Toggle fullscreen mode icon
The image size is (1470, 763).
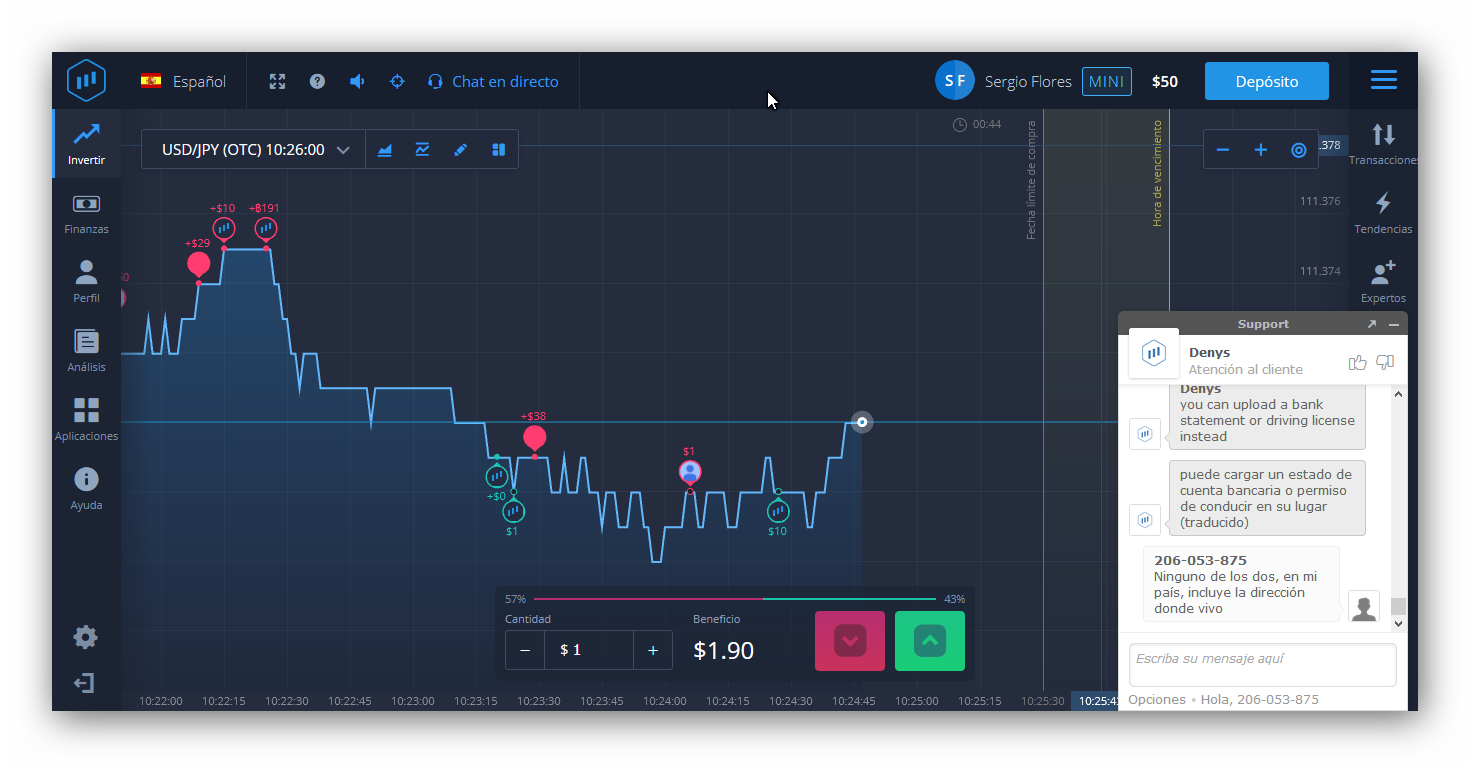click(x=278, y=82)
